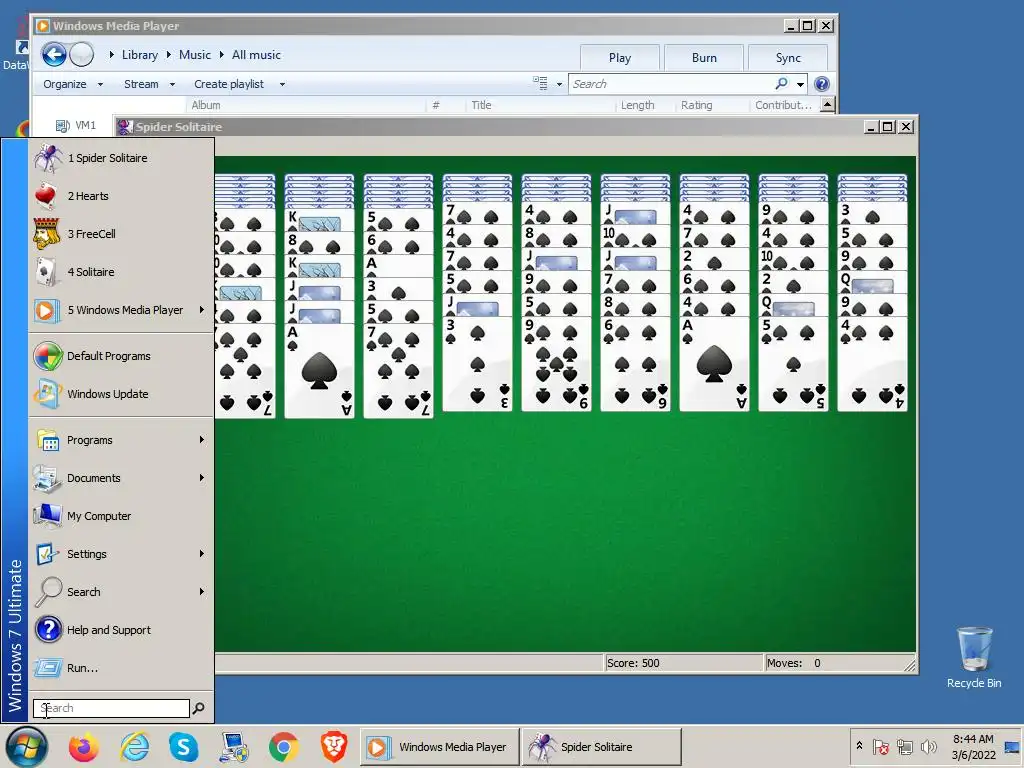The image size is (1024, 768).
Task: Click the Programs folder icon
Action: 48,440
